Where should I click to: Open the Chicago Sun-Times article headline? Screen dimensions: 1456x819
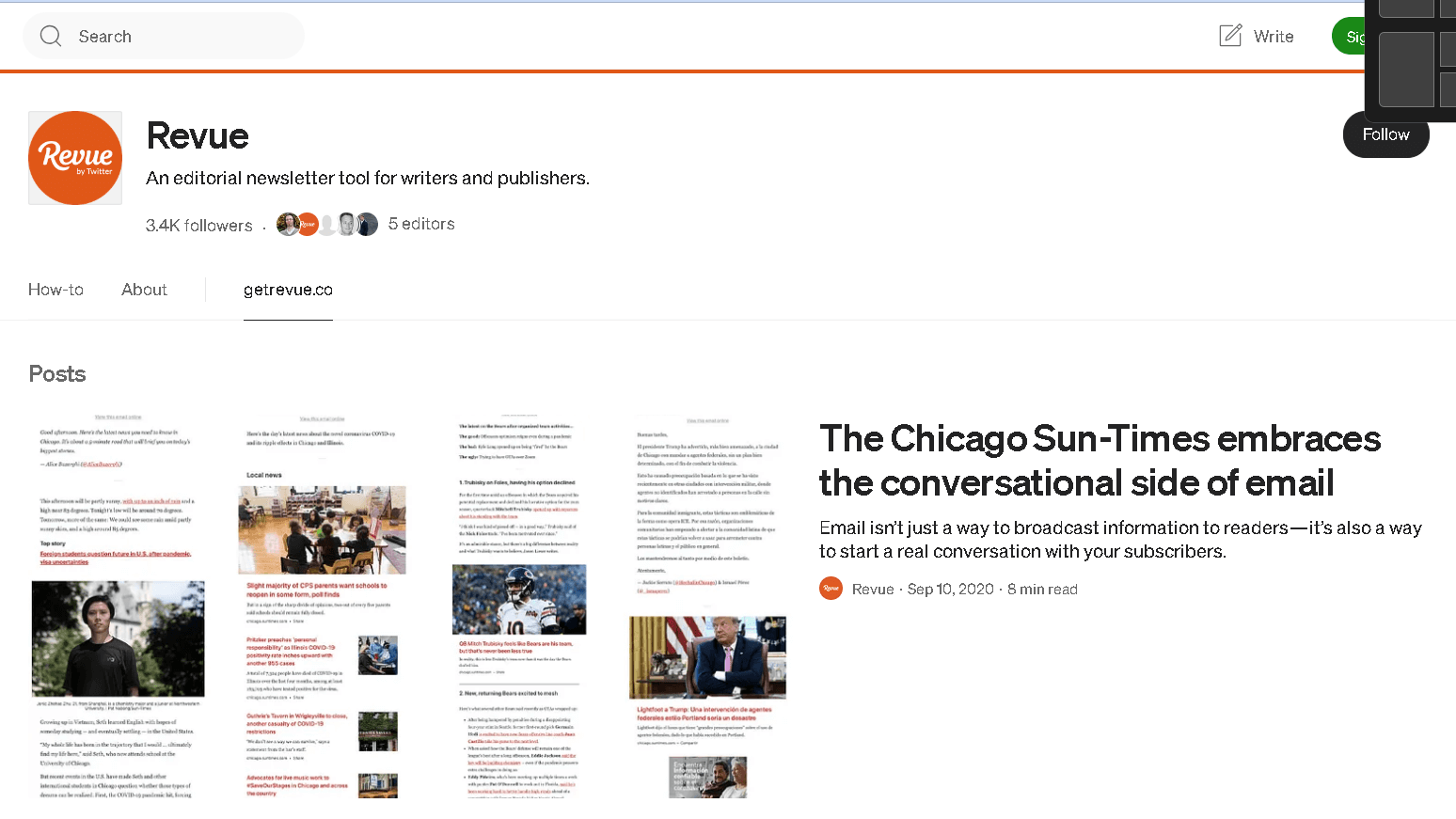click(1099, 461)
